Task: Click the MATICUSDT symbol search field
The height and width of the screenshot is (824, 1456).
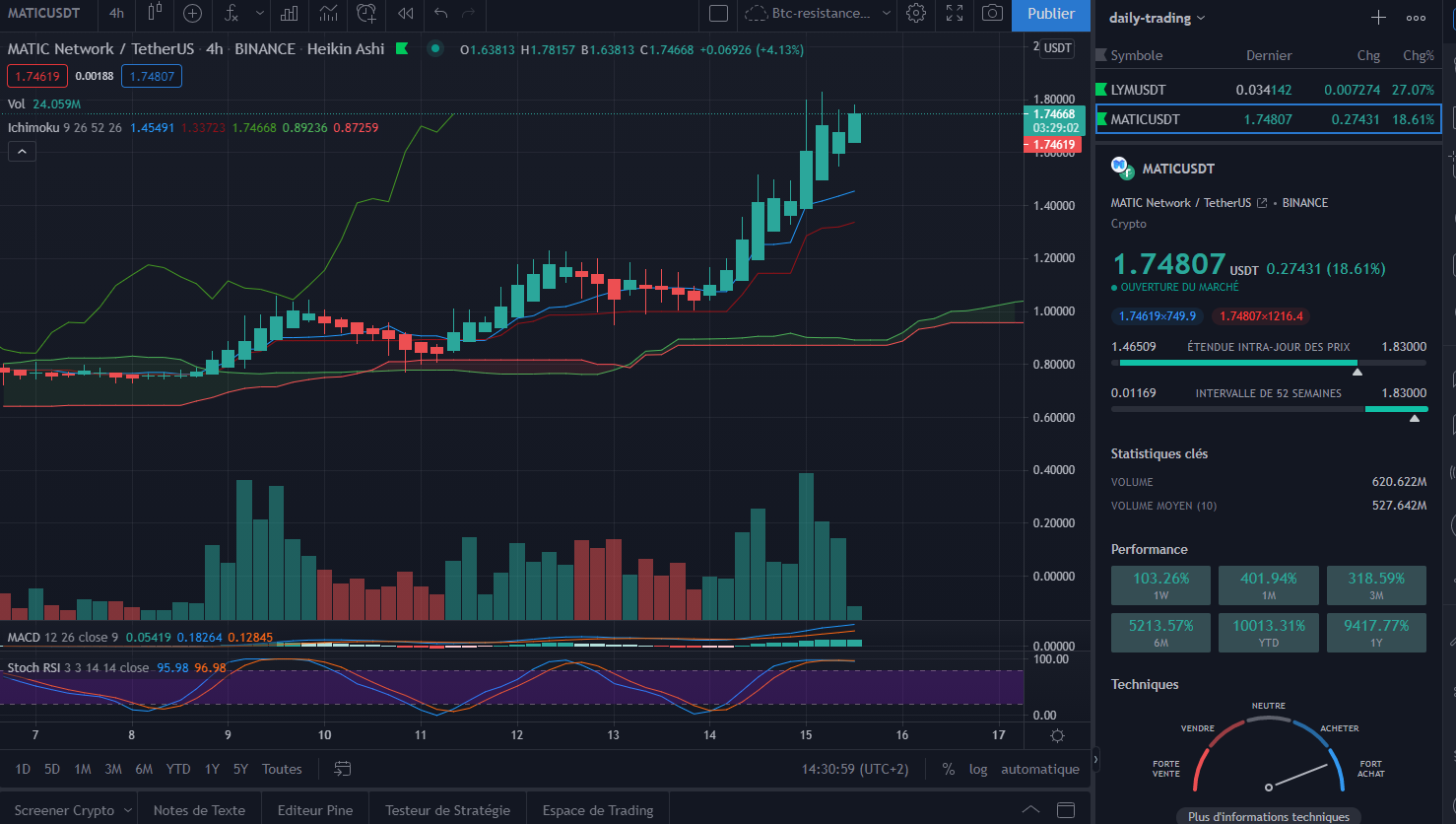Action: (43, 13)
